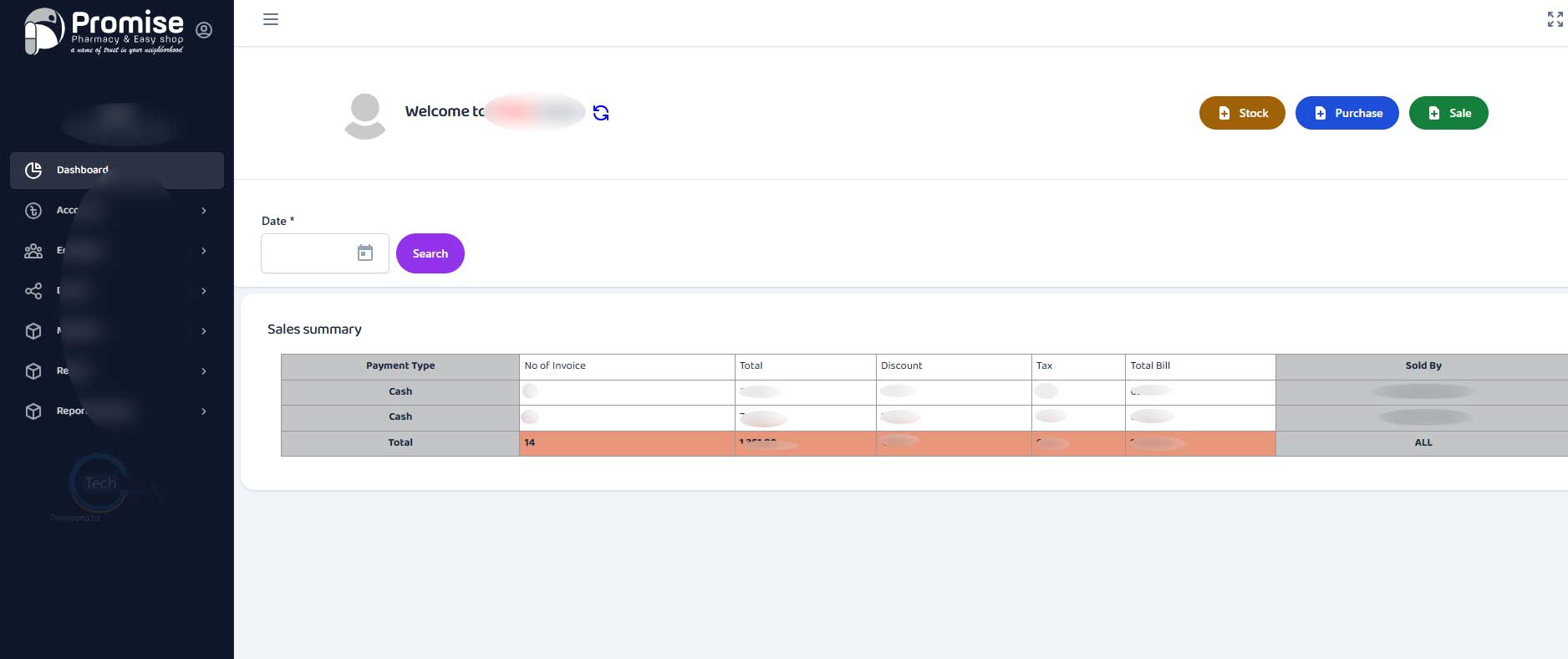Screen dimensions: 1568x659
Task: Click the hamburger menu icon
Action: pos(270,19)
